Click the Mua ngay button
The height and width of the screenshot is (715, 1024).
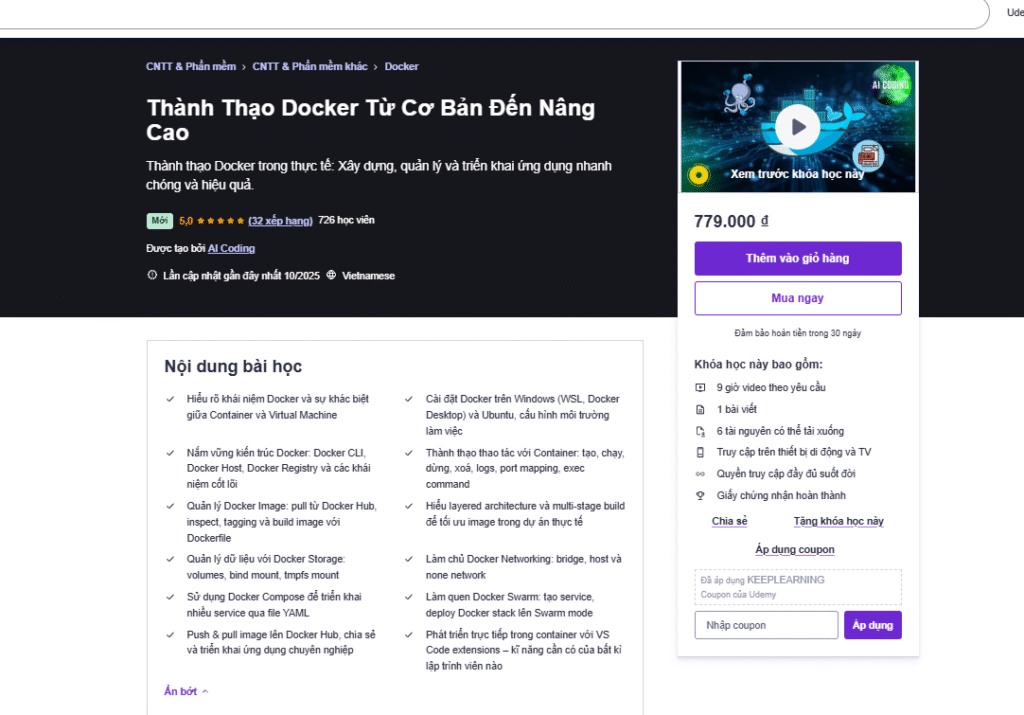797,298
